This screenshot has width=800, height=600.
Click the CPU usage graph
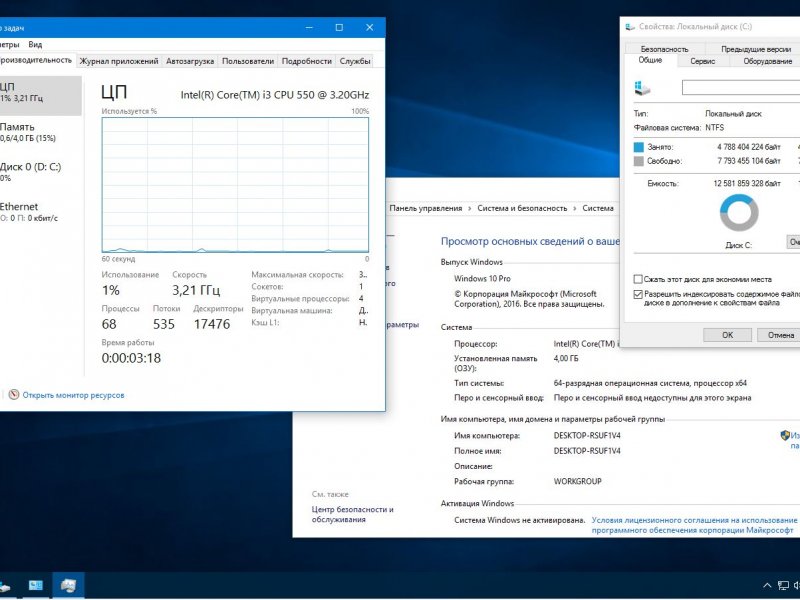[235, 185]
